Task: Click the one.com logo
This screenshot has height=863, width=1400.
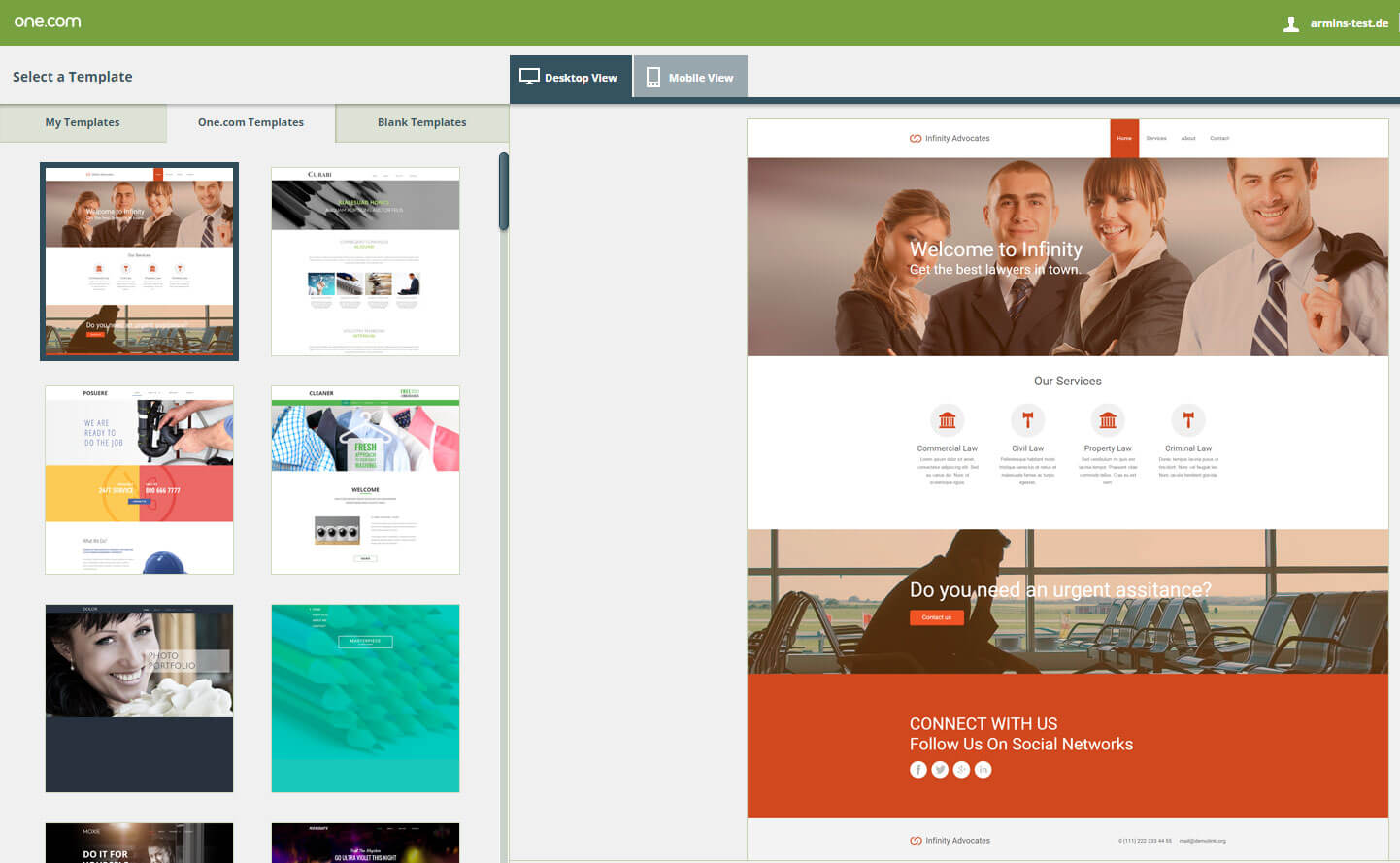Action: 48,21
